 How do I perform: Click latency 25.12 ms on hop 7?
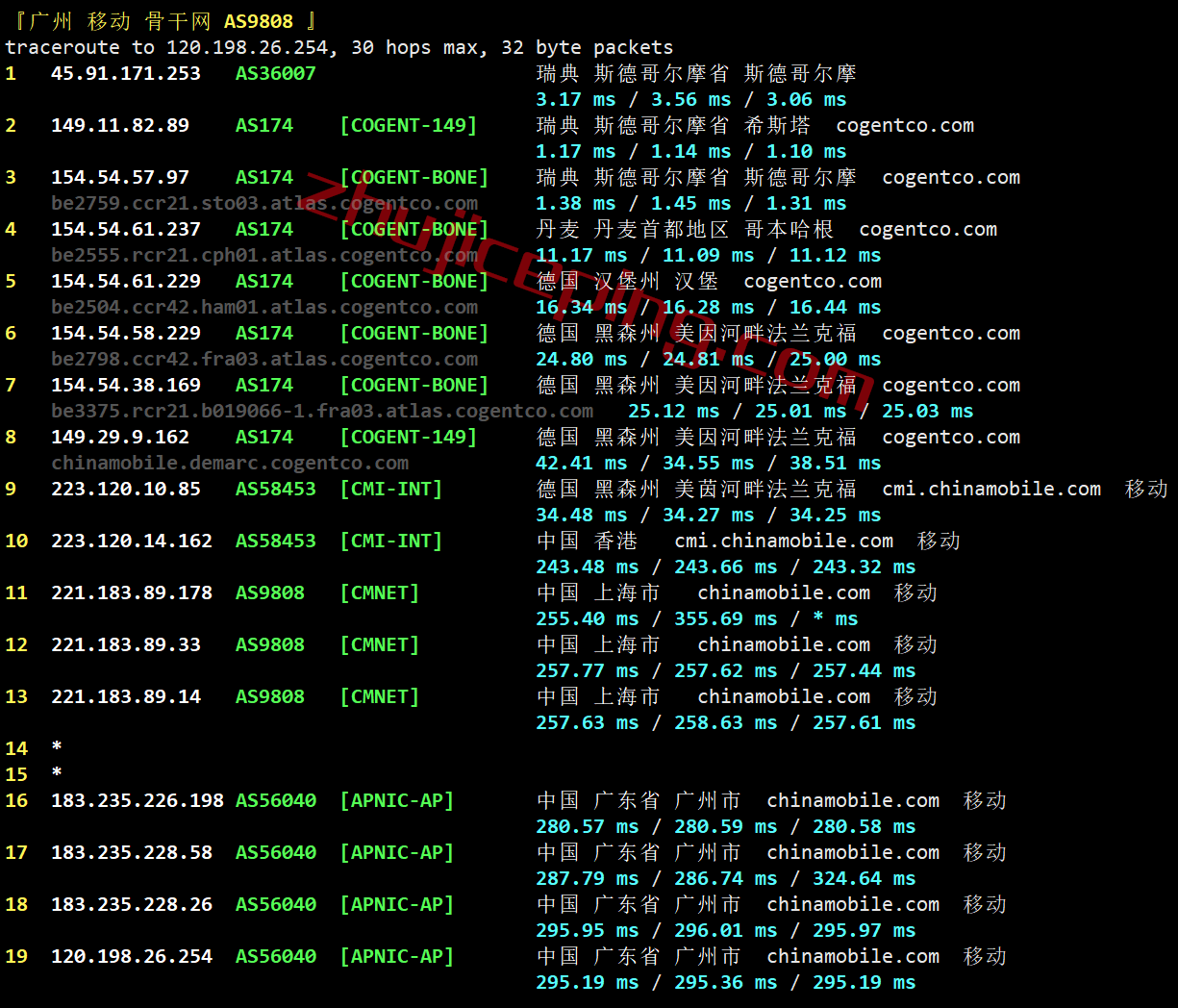tap(674, 411)
